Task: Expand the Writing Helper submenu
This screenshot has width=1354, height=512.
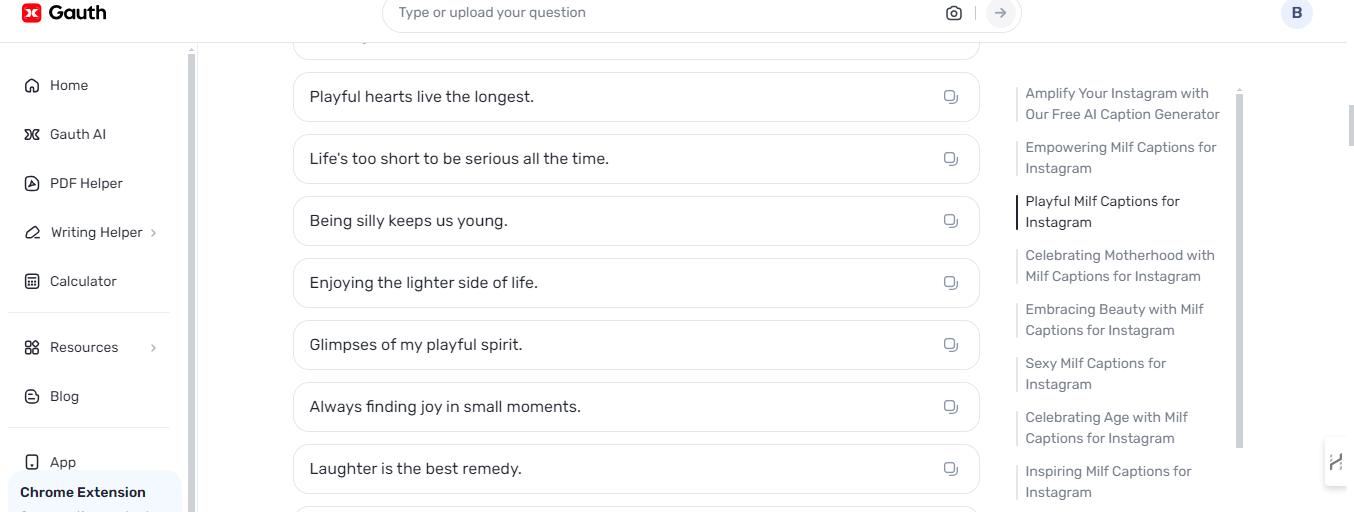Action: tap(153, 233)
